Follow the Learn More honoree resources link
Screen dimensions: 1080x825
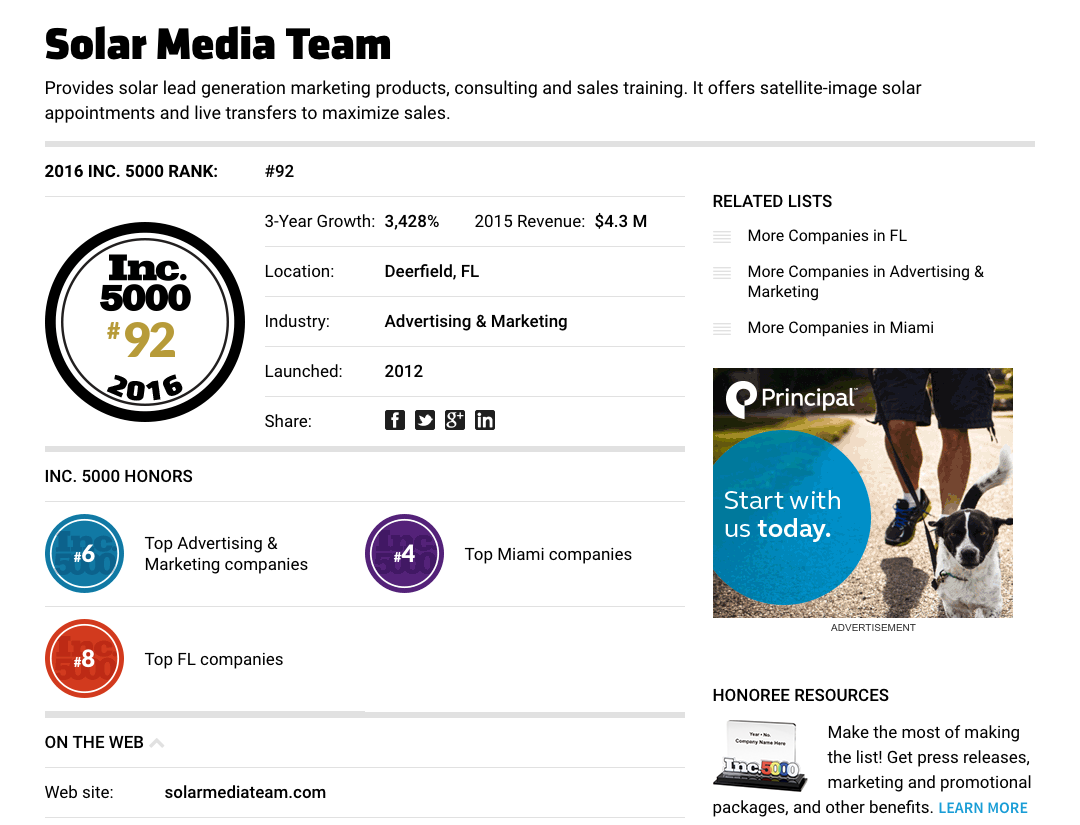[983, 808]
